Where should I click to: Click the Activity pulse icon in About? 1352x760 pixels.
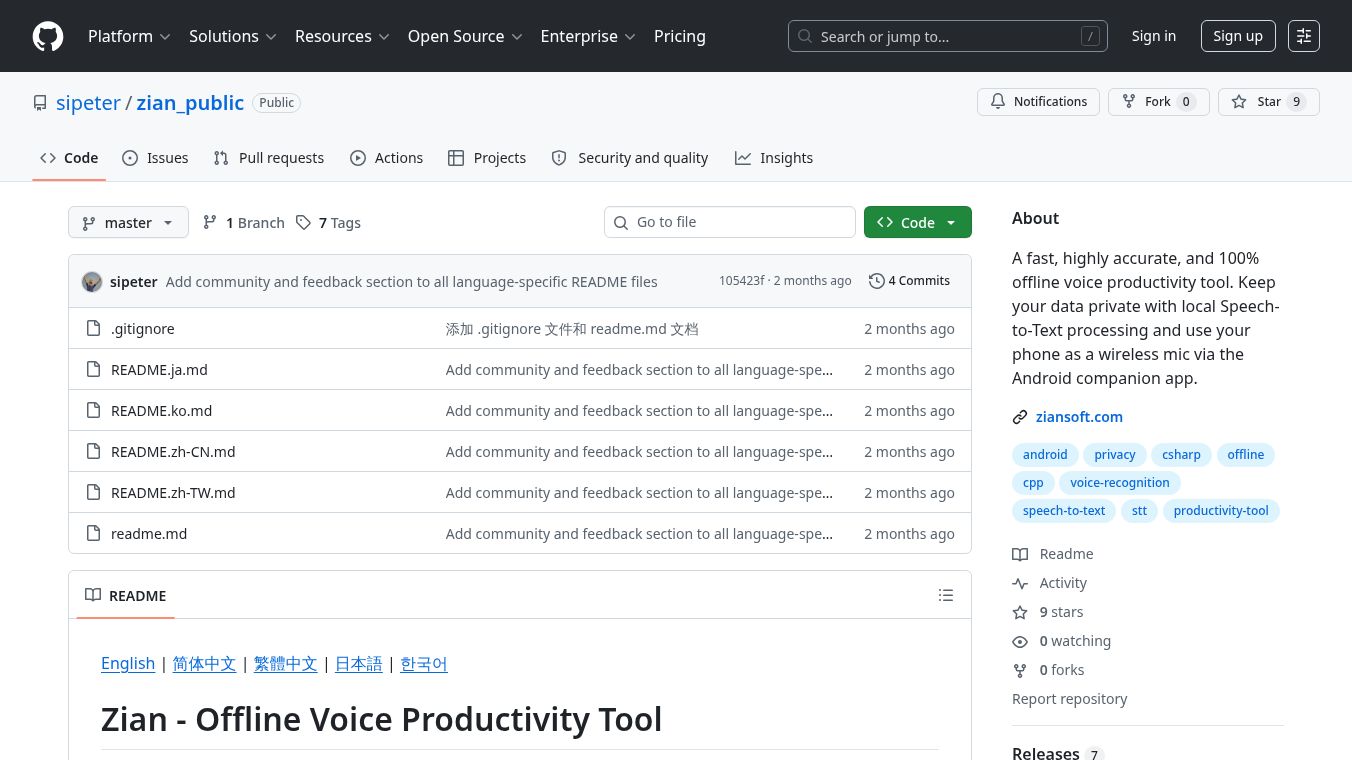point(1020,583)
